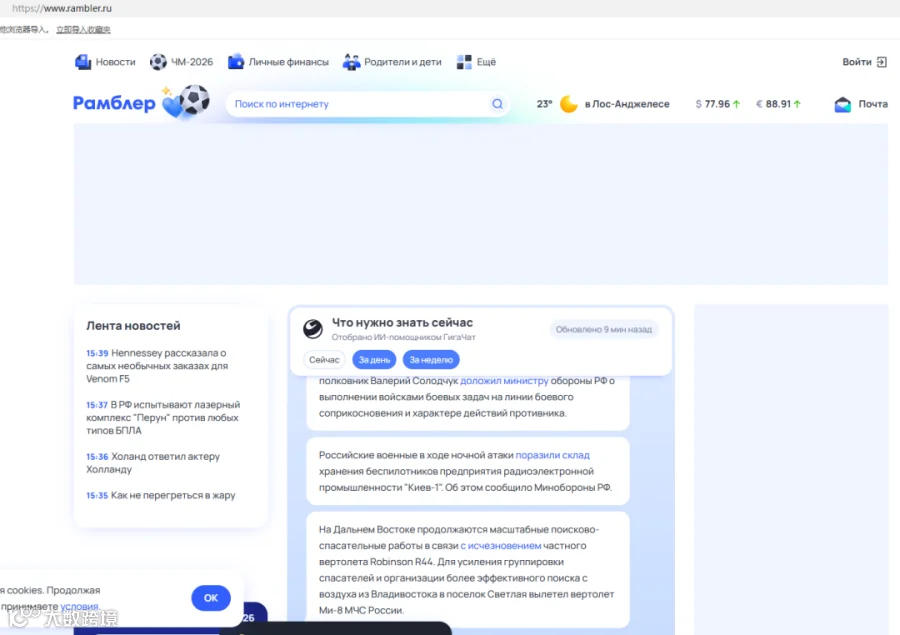
Task: Click the 15:37 news timestamp
Action: point(97,405)
